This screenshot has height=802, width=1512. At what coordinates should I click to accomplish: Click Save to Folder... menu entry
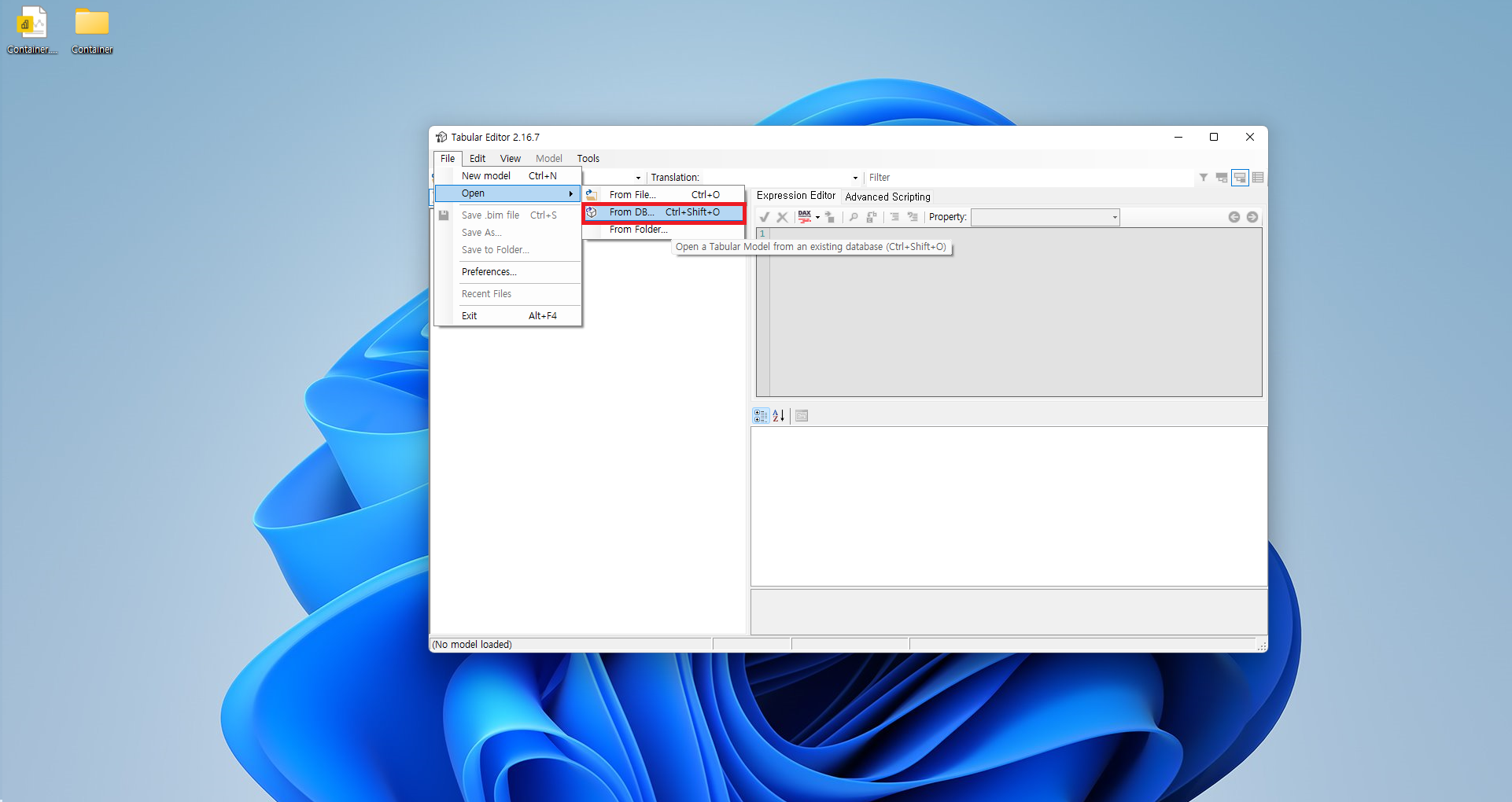[508, 249]
